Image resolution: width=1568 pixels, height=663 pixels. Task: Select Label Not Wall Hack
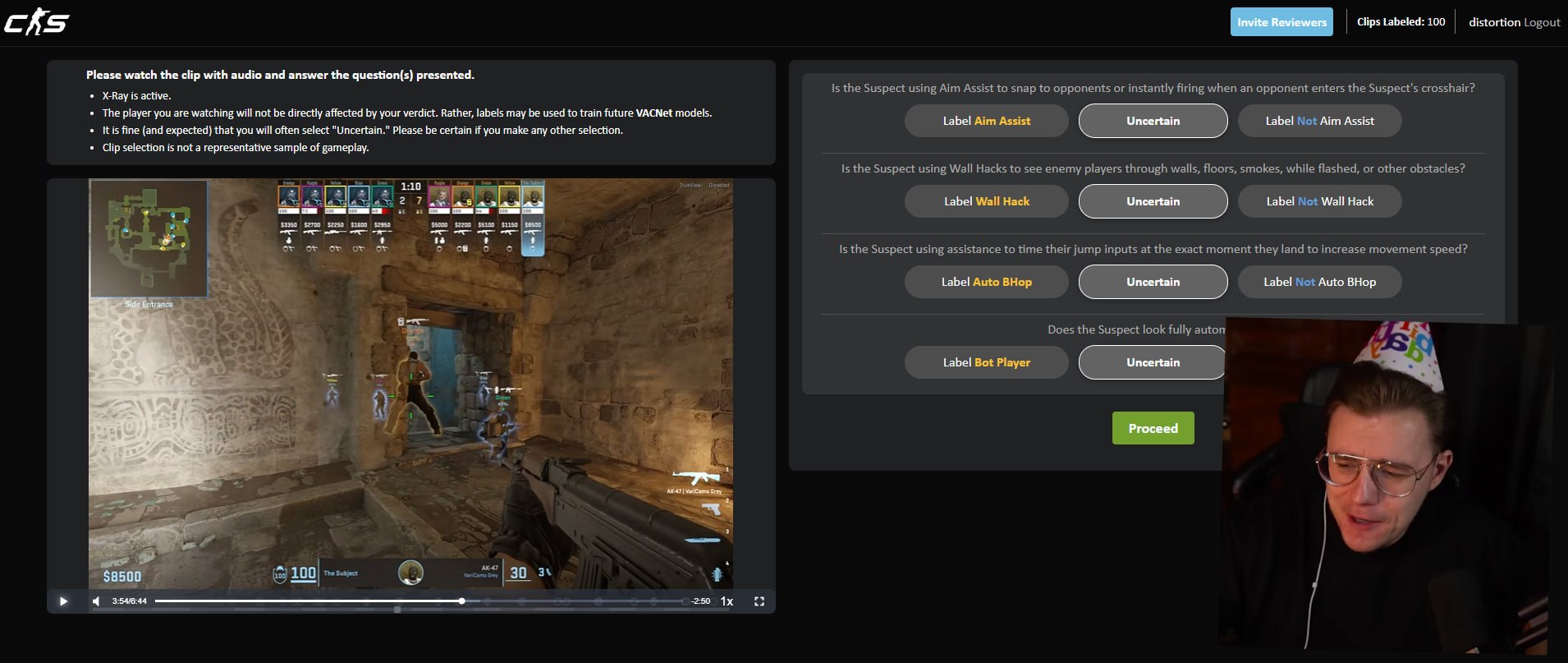pos(1320,201)
